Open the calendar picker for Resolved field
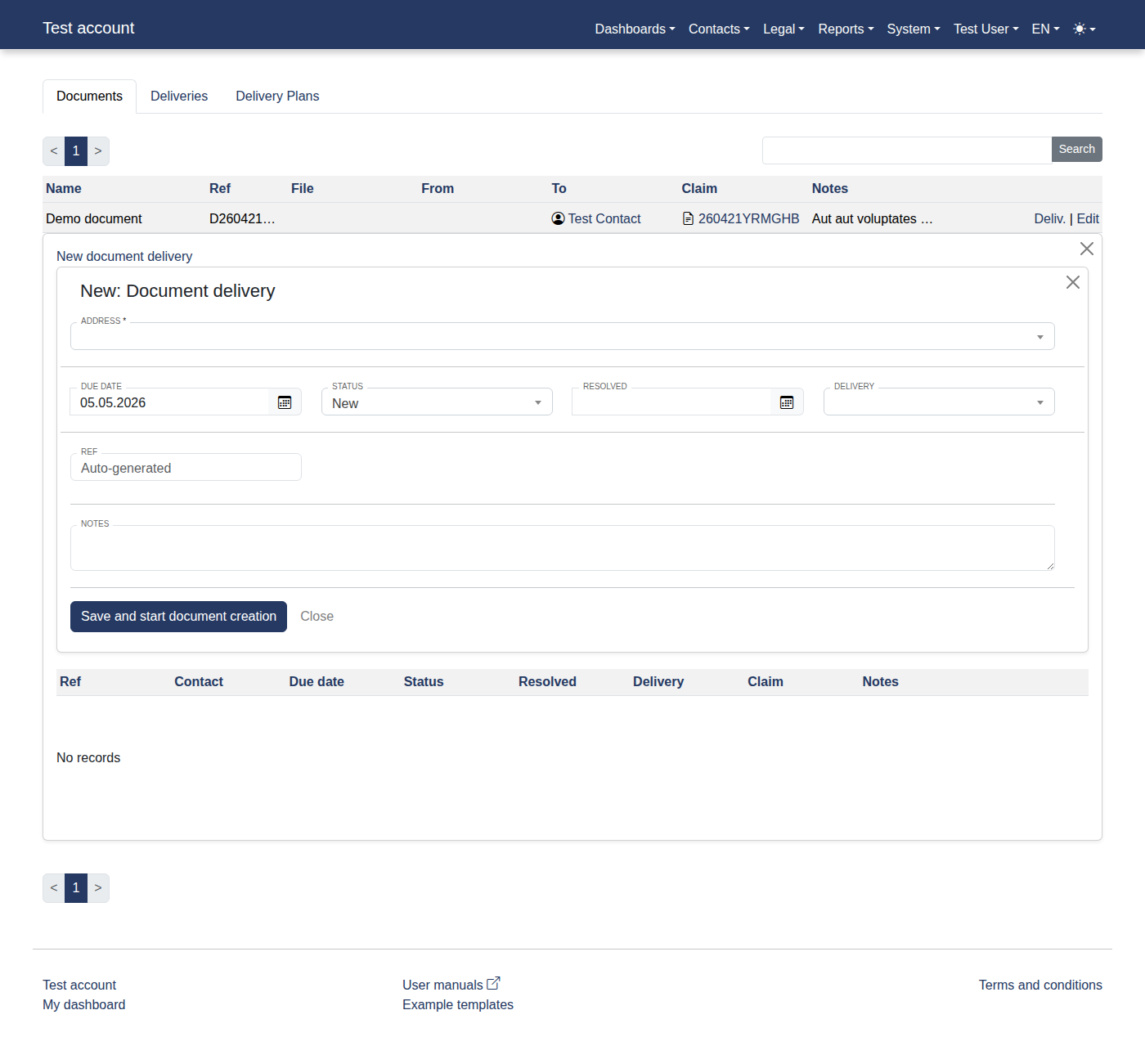This screenshot has height=1064, width=1145. click(x=786, y=402)
